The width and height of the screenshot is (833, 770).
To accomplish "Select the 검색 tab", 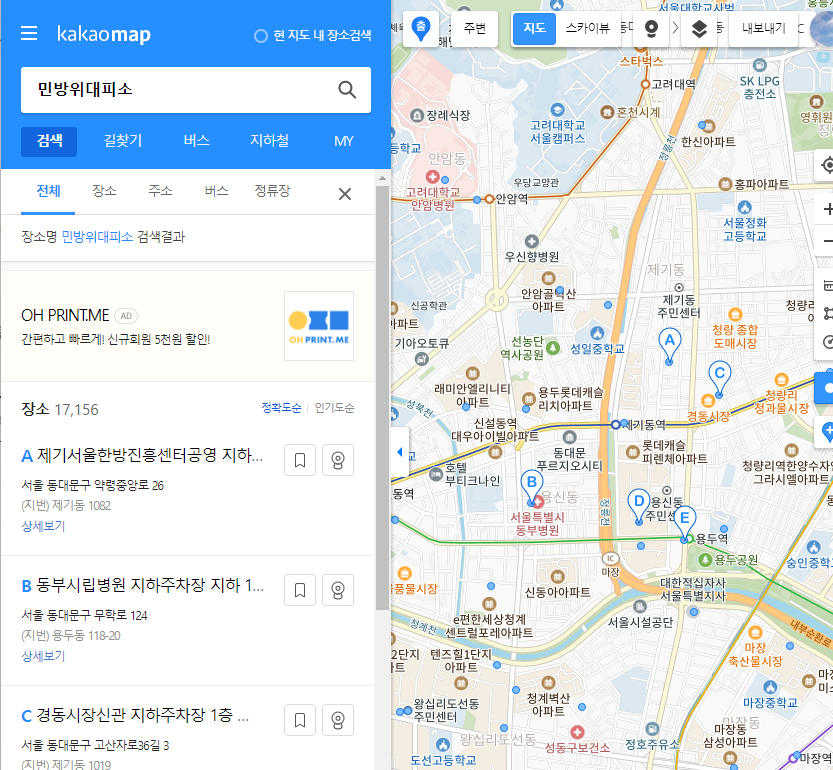I will (49, 141).
